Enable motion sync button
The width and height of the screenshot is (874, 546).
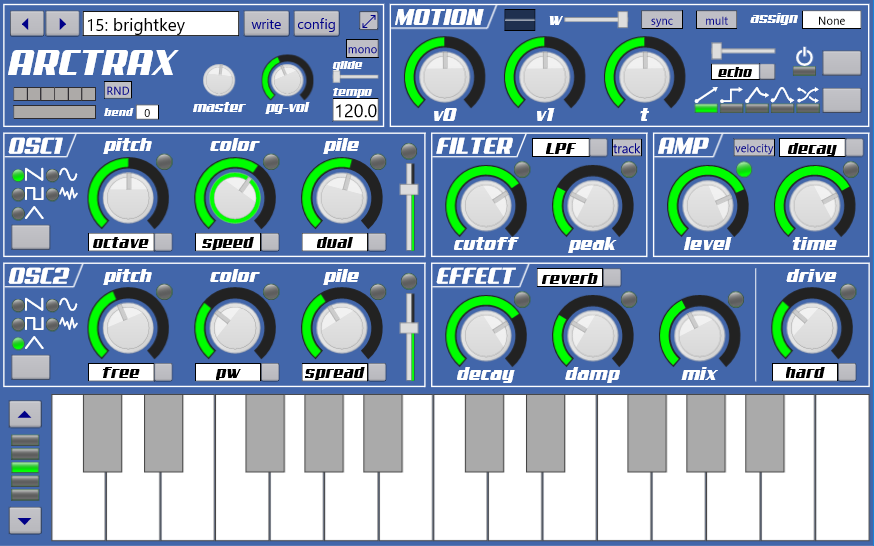(662, 21)
